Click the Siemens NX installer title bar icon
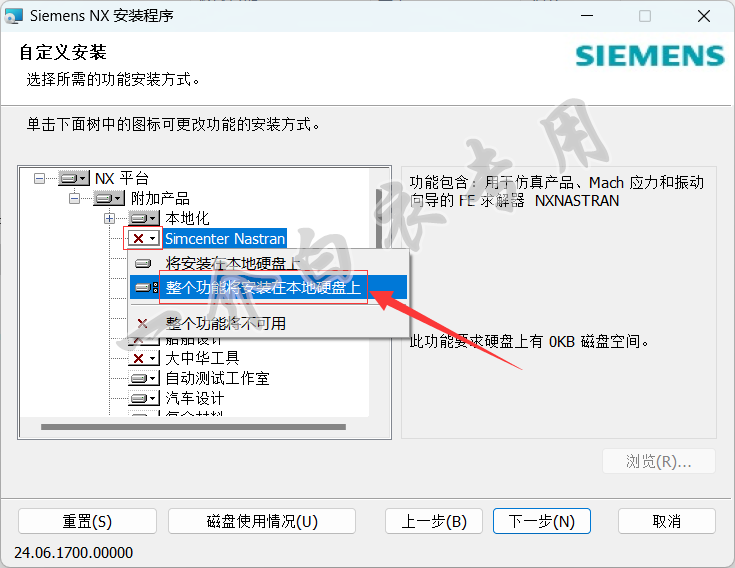 tap(14, 16)
